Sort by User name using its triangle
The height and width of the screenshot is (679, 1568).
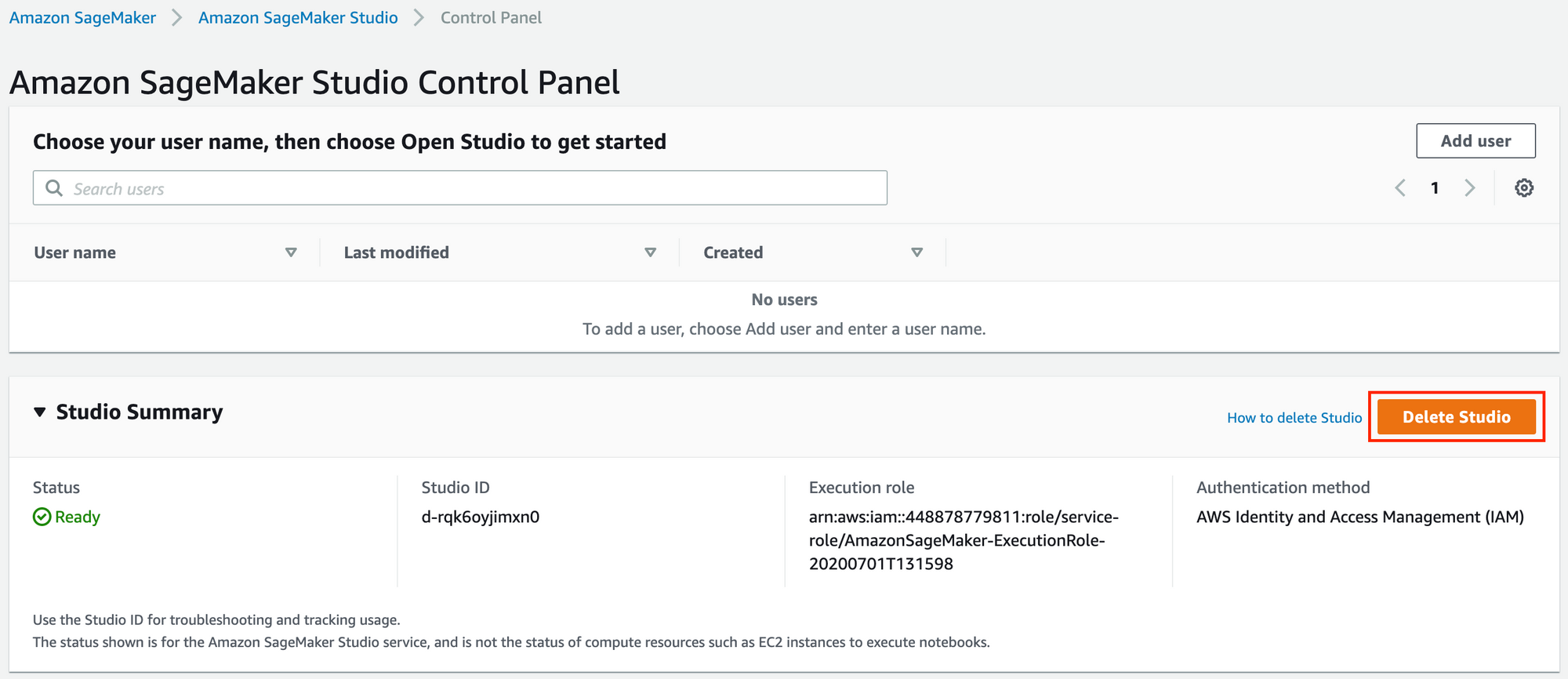291,252
